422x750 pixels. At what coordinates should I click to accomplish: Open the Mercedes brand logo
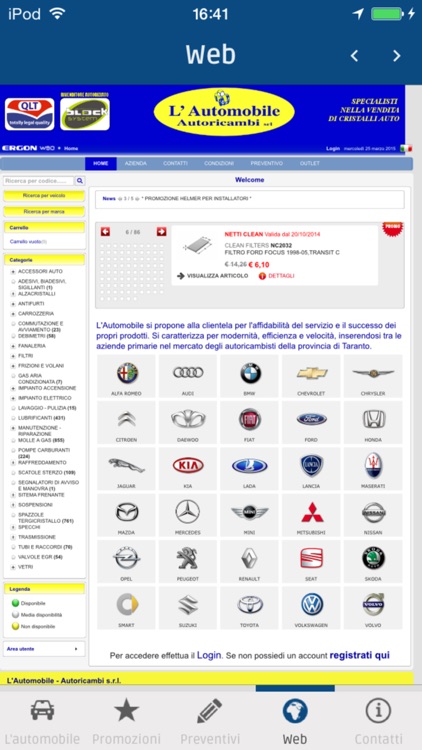pos(188,511)
